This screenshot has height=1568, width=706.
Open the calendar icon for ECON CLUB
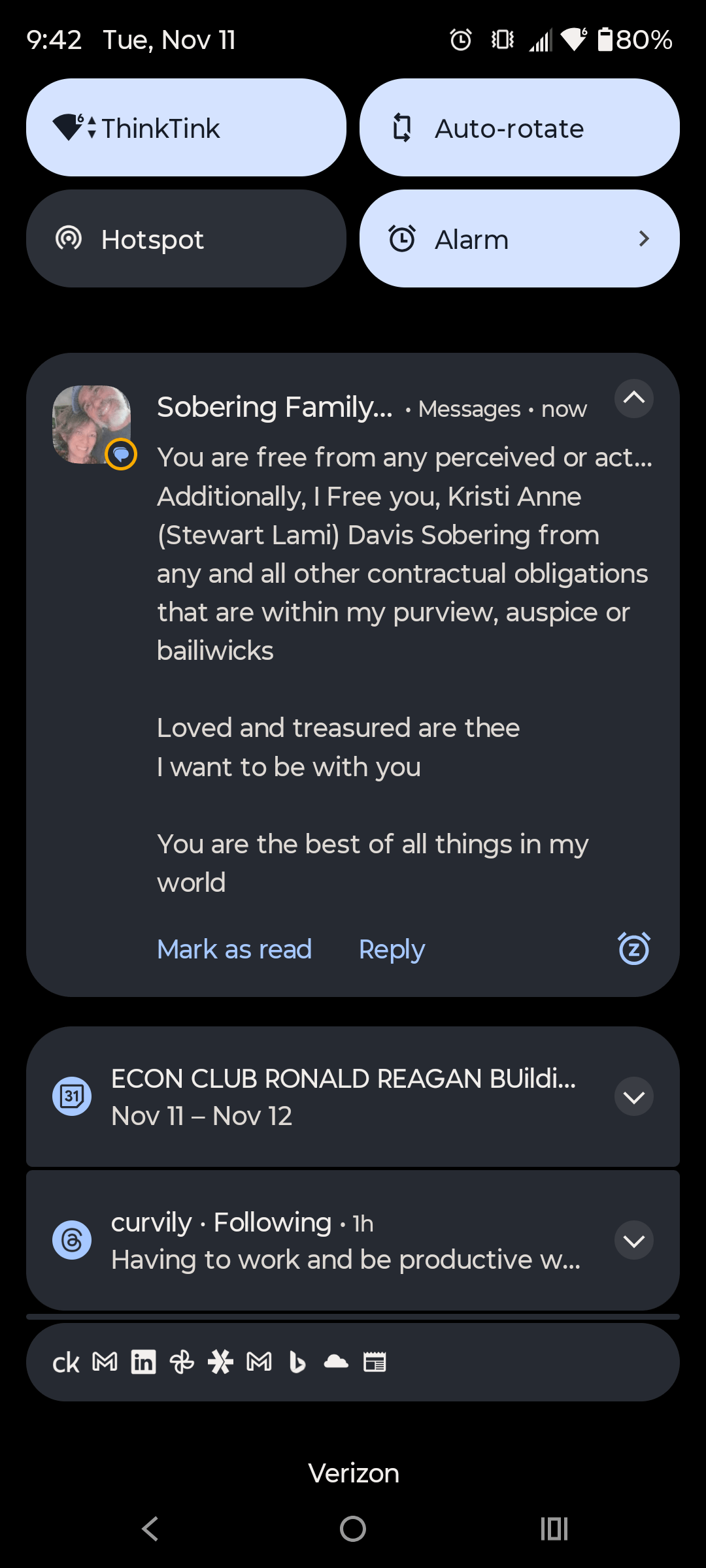tap(72, 1096)
